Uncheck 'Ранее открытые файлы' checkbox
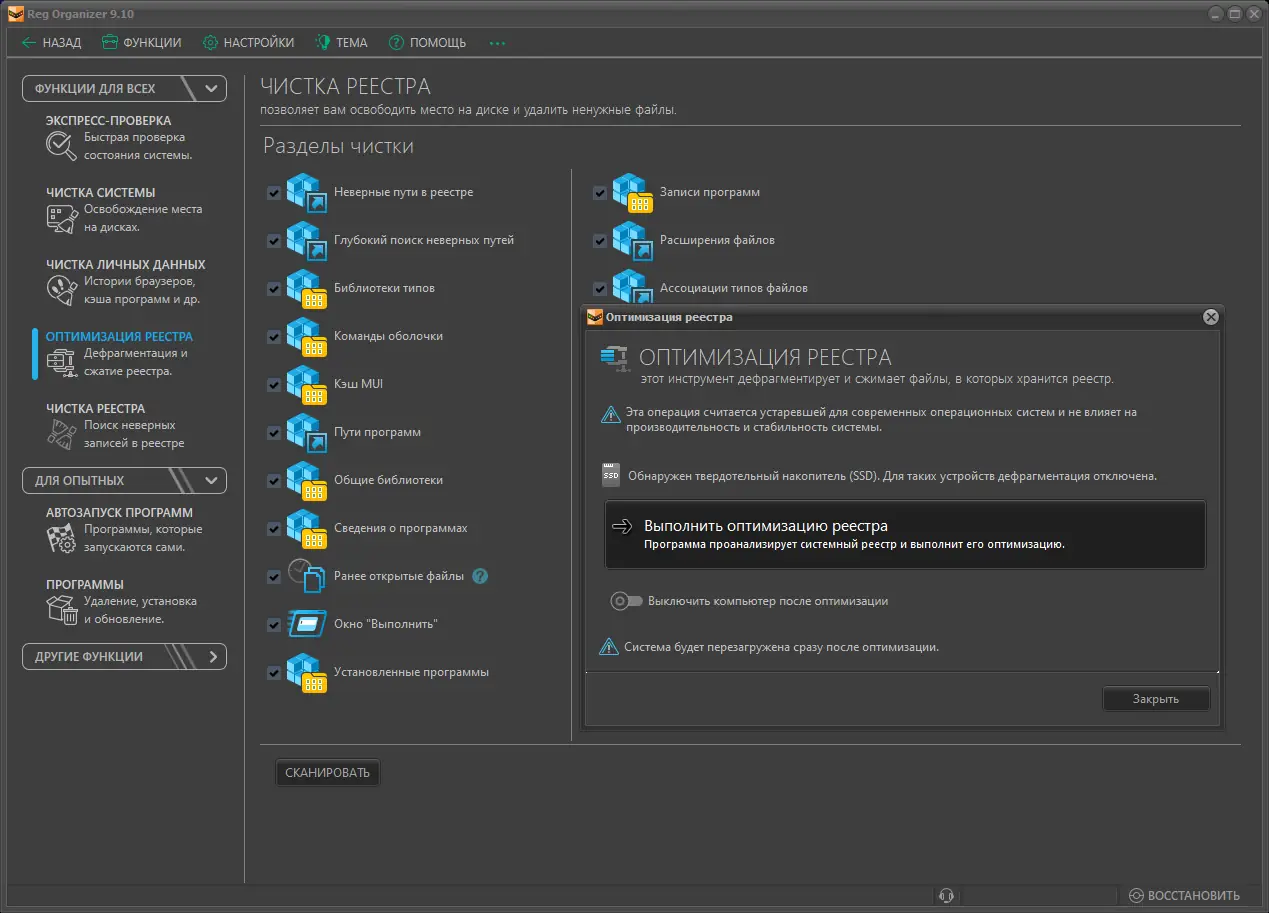Viewport: 1269px width, 913px height. pos(274,577)
